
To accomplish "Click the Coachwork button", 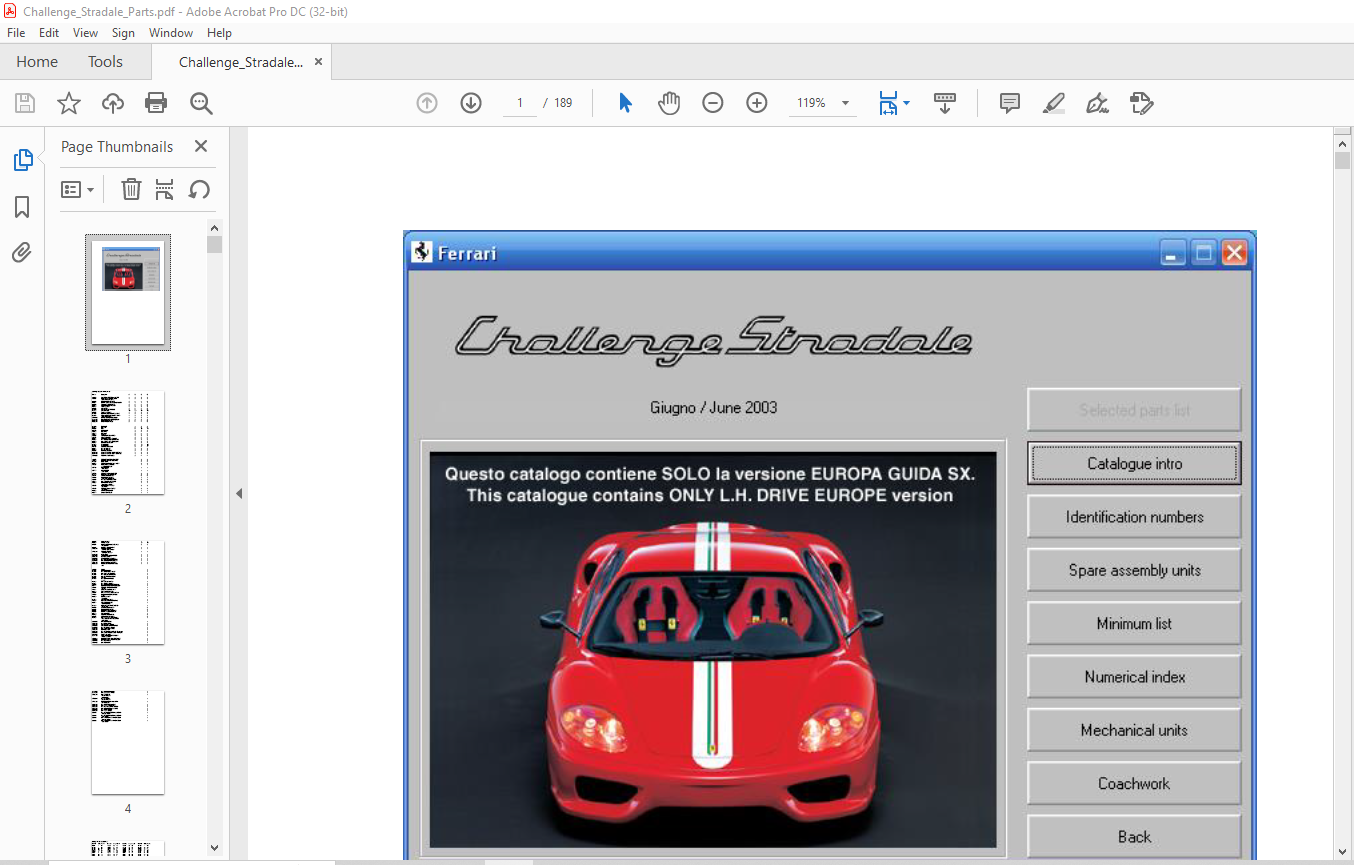I will point(1134,784).
